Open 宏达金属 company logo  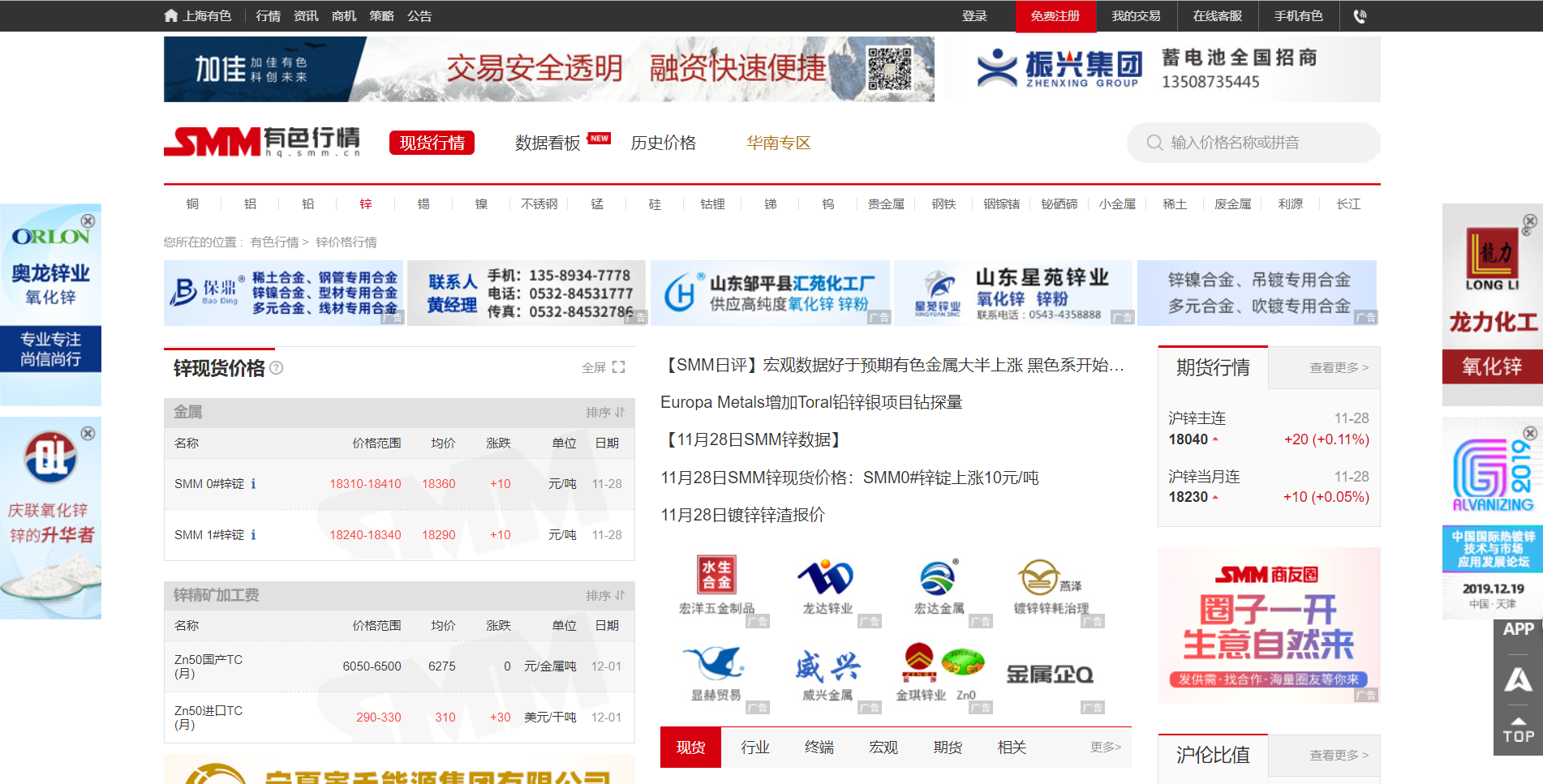click(939, 585)
